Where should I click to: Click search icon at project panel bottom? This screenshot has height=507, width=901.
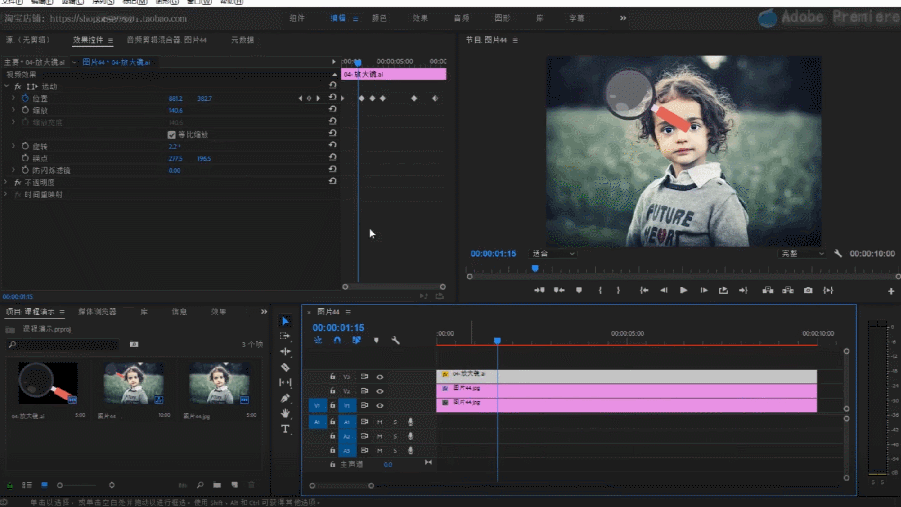coord(200,485)
